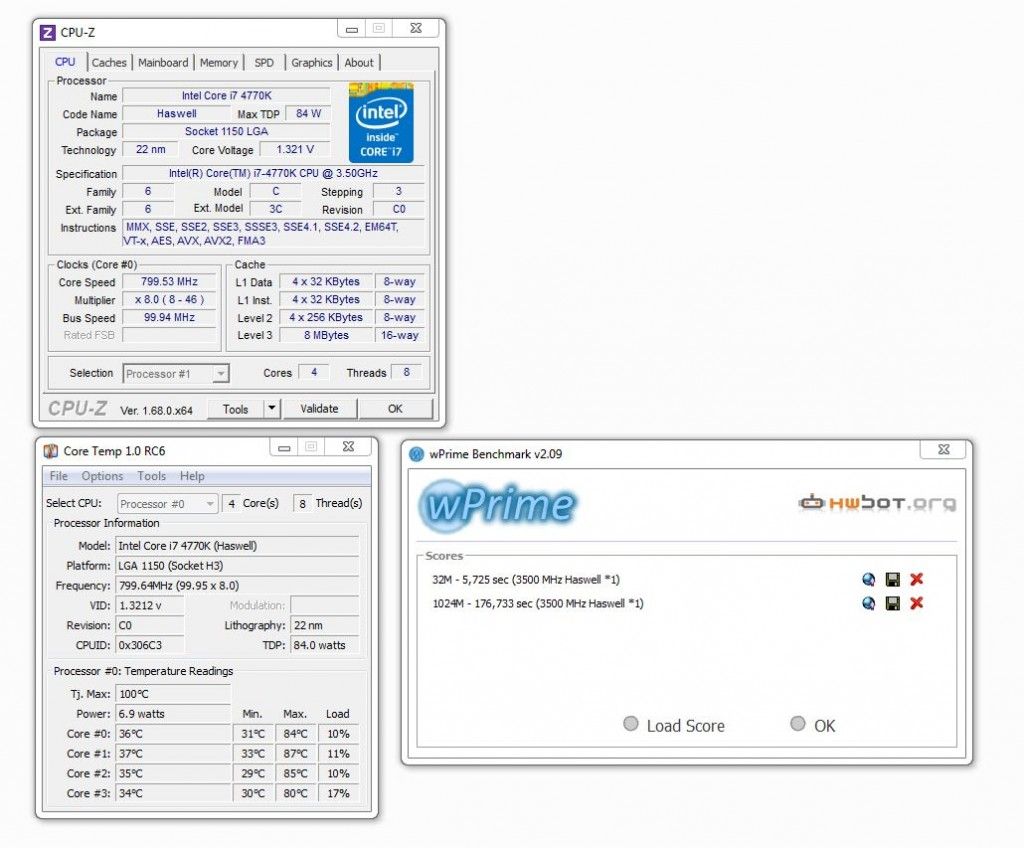This screenshot has height=848, width=1024.
Task: Open the File menu in Core Temp
Action: coord(59,476)
